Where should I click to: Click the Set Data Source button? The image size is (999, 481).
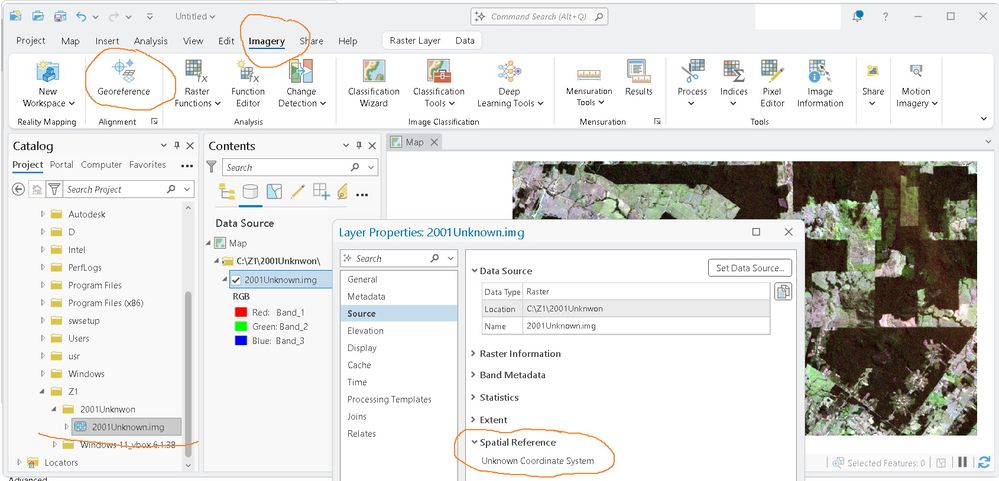point(750,268)
